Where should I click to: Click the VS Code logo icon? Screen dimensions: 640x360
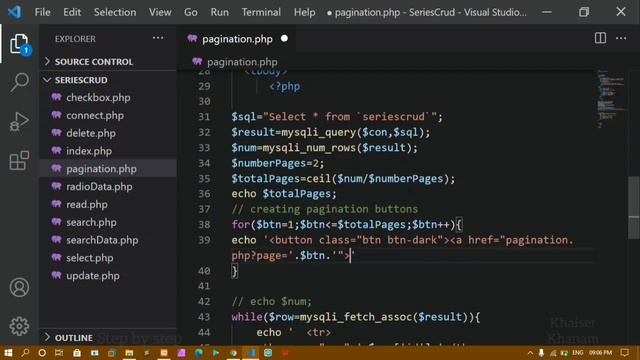coord(15,12)
